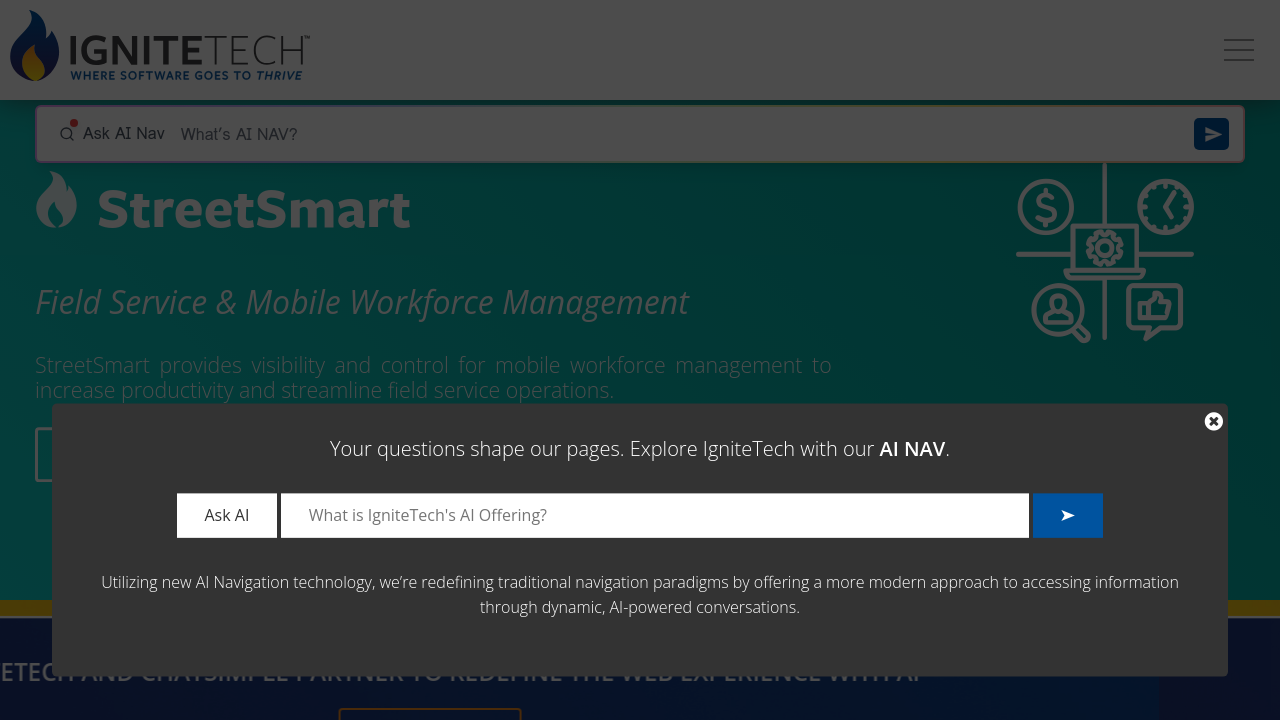The image size is (1280, 720).
Task: Open the hamburger navigation menu
Action: [1238, 50]
